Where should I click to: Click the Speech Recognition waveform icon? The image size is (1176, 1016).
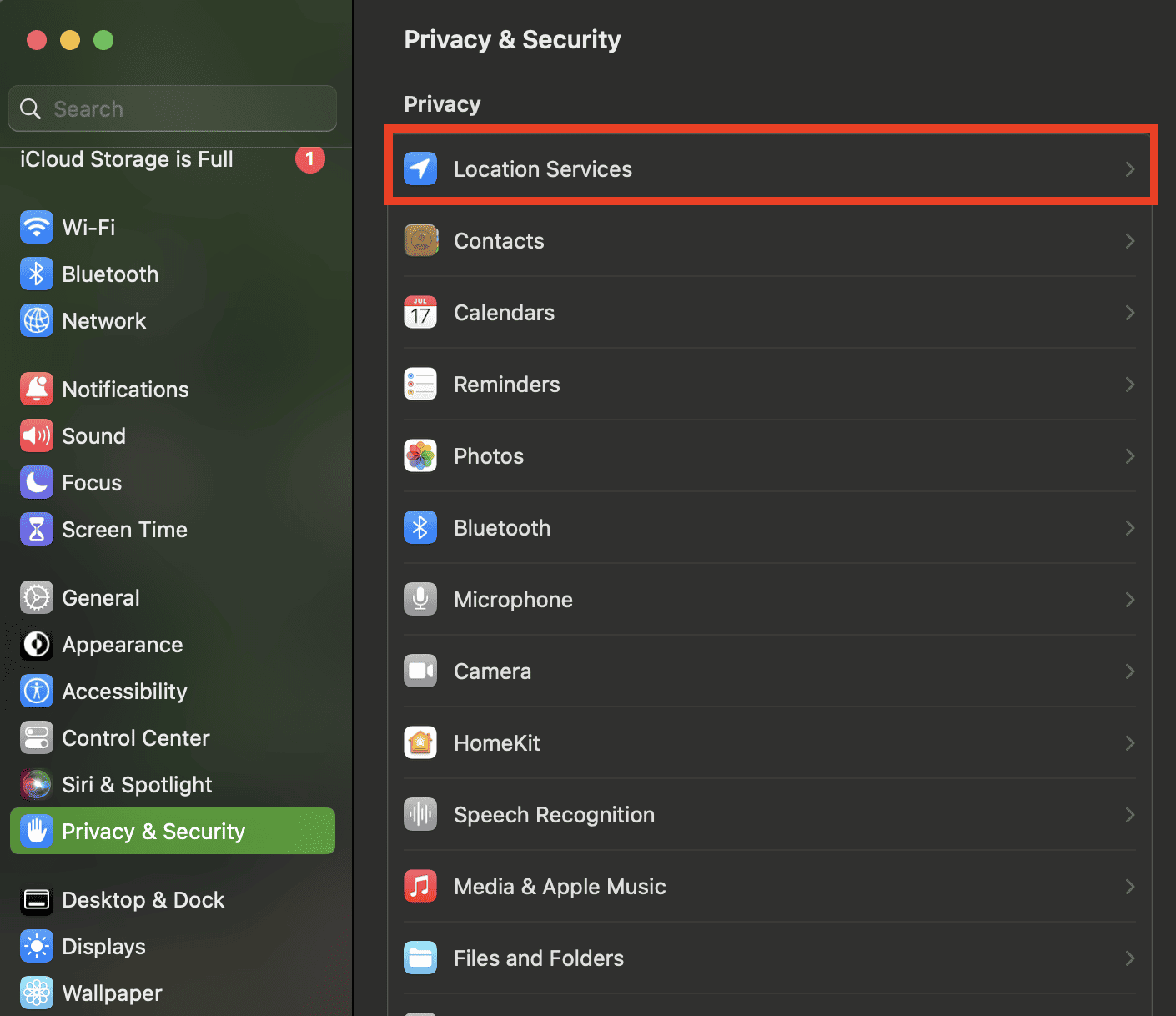[420, 815]
